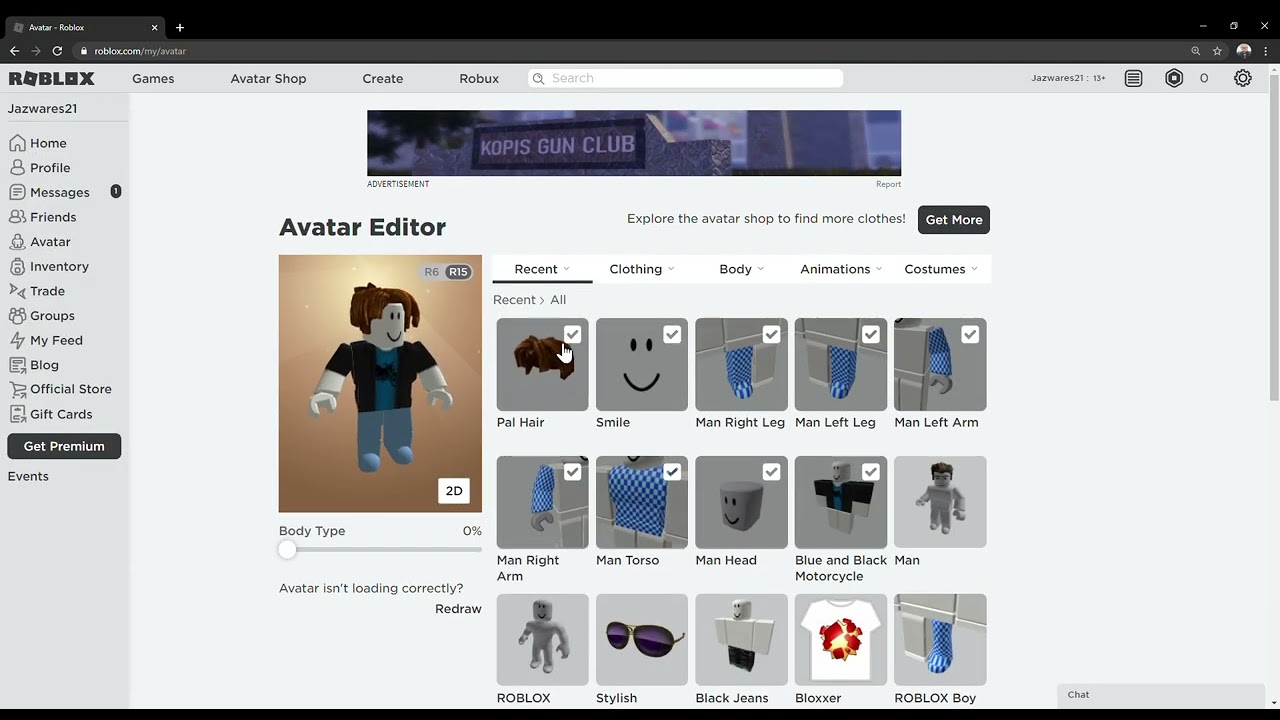Image resolution: width=1280 pixels, height=720 pixels.
Task: Expand the Recent dropdown tab
Action: click(542, 269)
